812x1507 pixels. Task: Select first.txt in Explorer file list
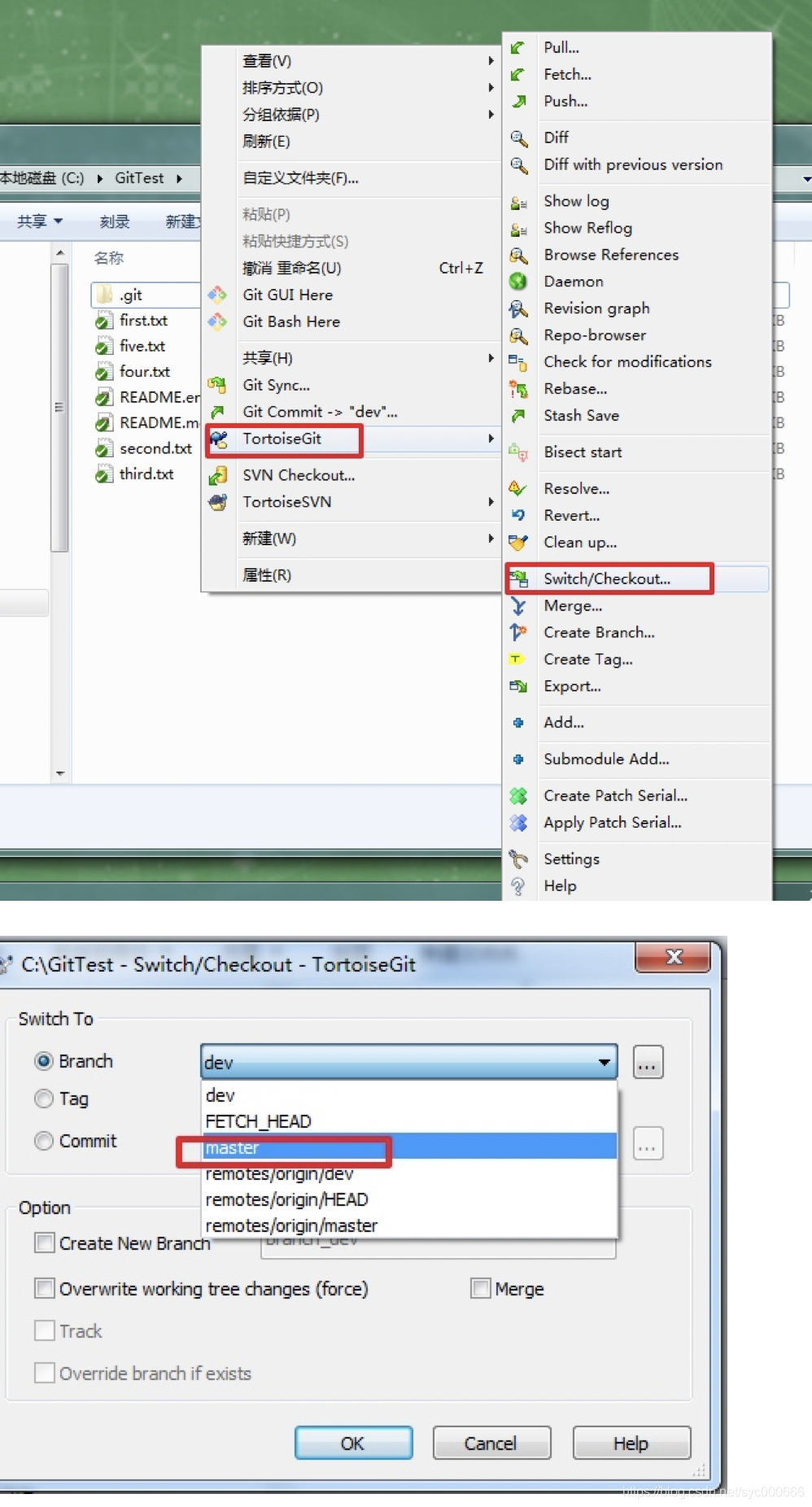(143, 321)
